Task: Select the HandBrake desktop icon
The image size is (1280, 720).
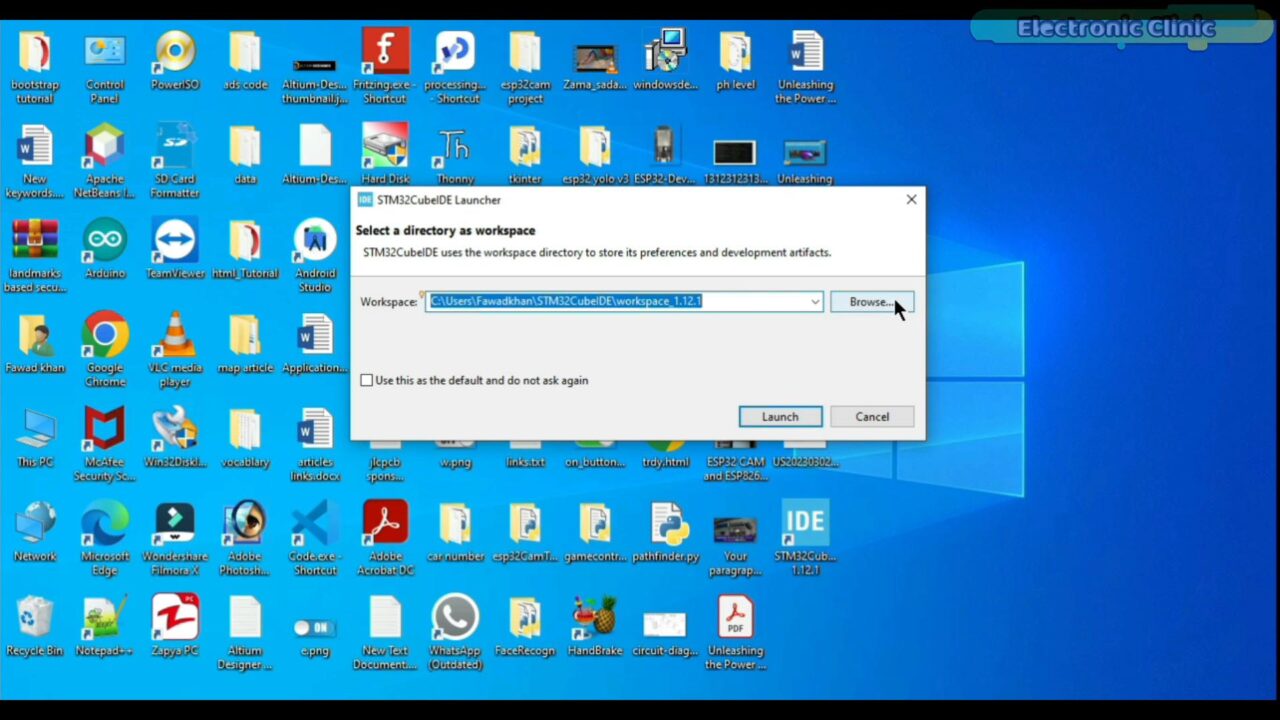Action: click(x=595, y=626)
